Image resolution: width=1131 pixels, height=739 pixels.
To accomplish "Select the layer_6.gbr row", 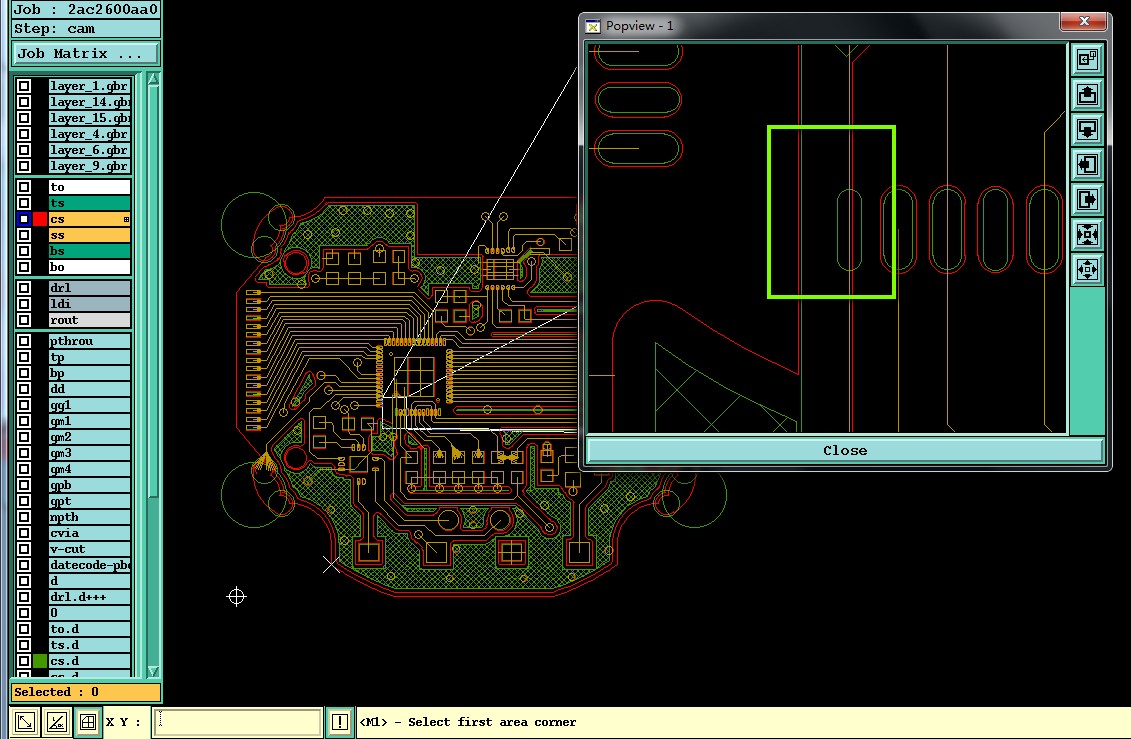I will [89, 150].
